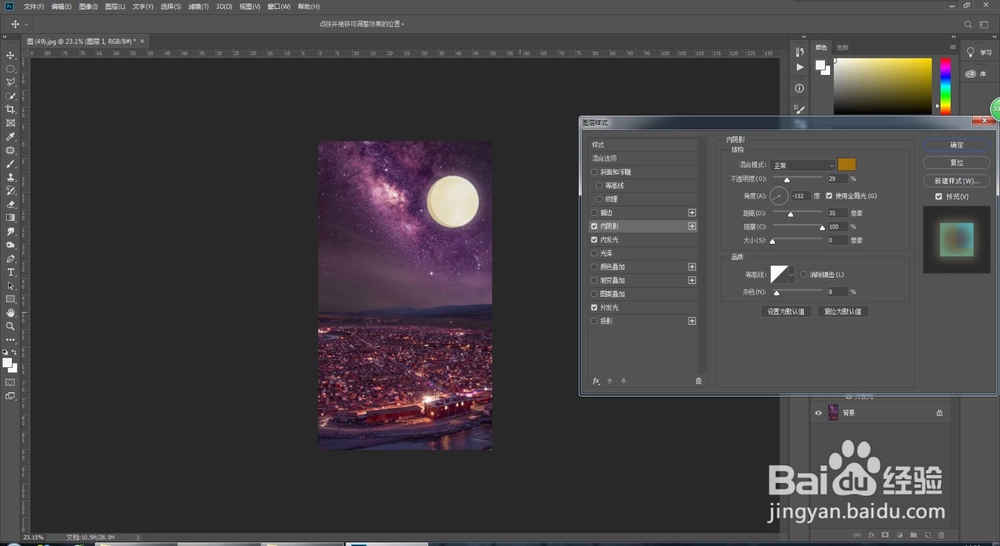Select the Frame tool
Screen dimensions: 1000x546
tap(10, 123)
